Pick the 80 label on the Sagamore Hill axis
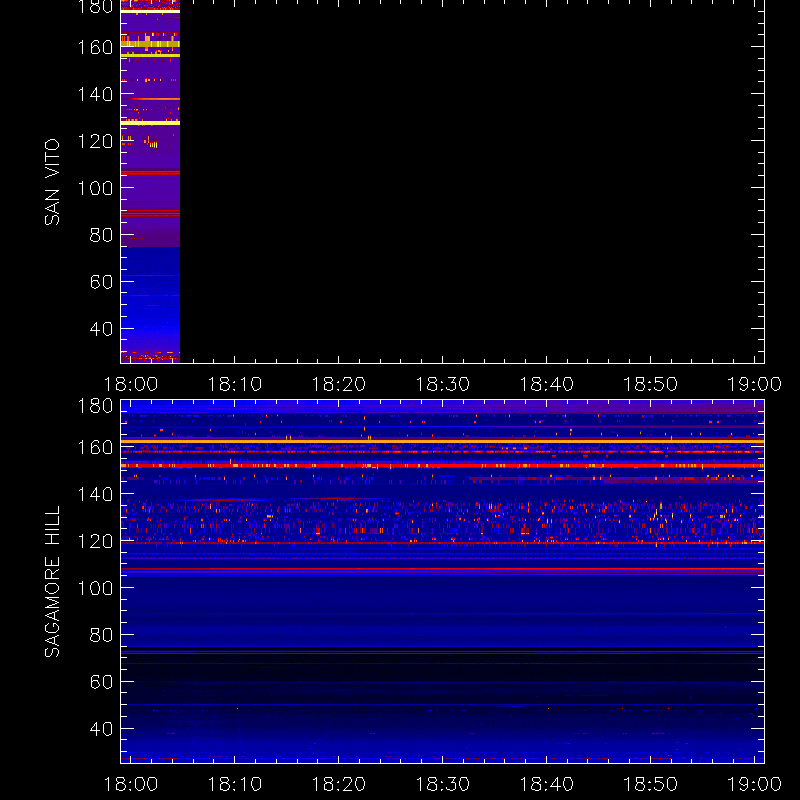The image size is (800, 800). coord(101,635)
